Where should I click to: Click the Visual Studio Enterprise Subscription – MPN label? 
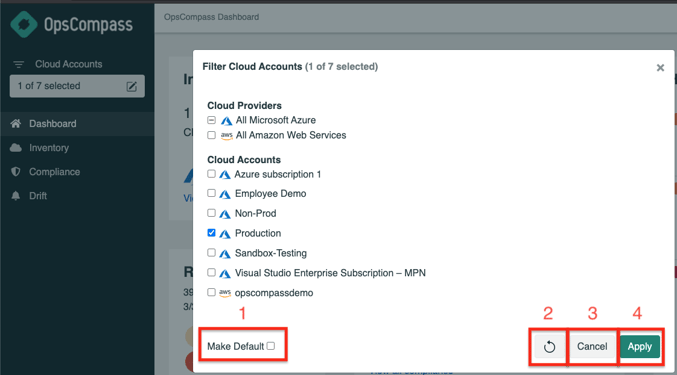pos(330,273)
